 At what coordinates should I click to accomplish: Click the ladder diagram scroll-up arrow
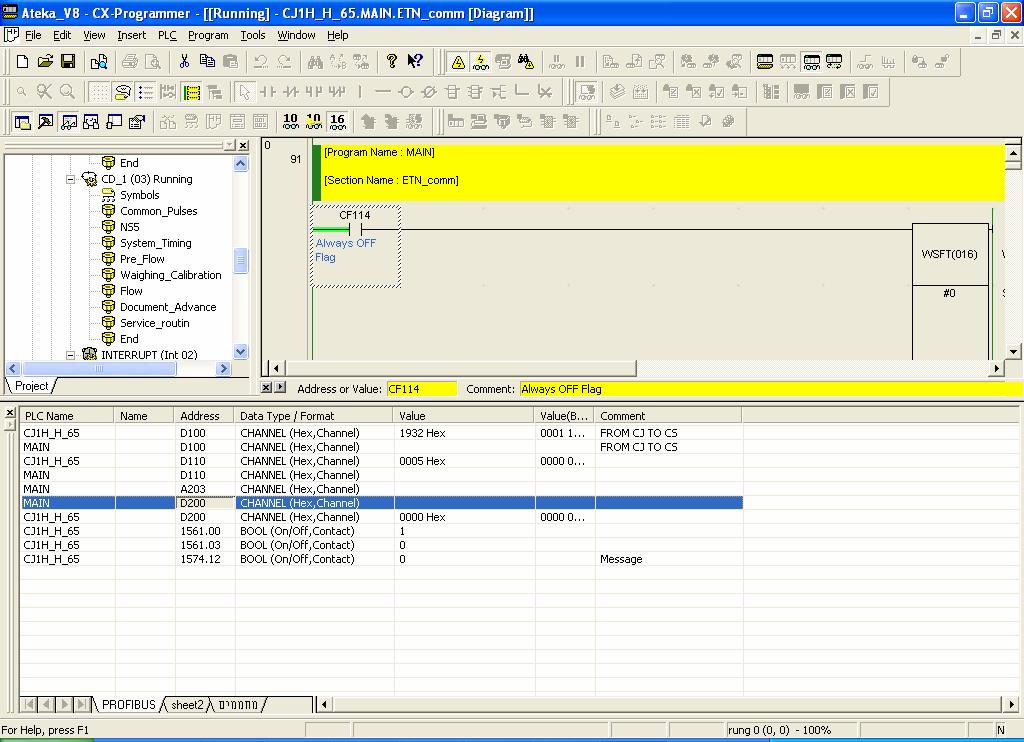[x=1013, y=153]
